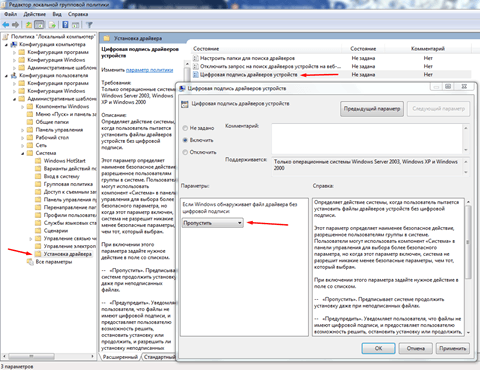Screen dimensions: 480x370
Task: Expand the Компоненты Windows tree node
Action: pyautogui.click(x=23, y=107)
